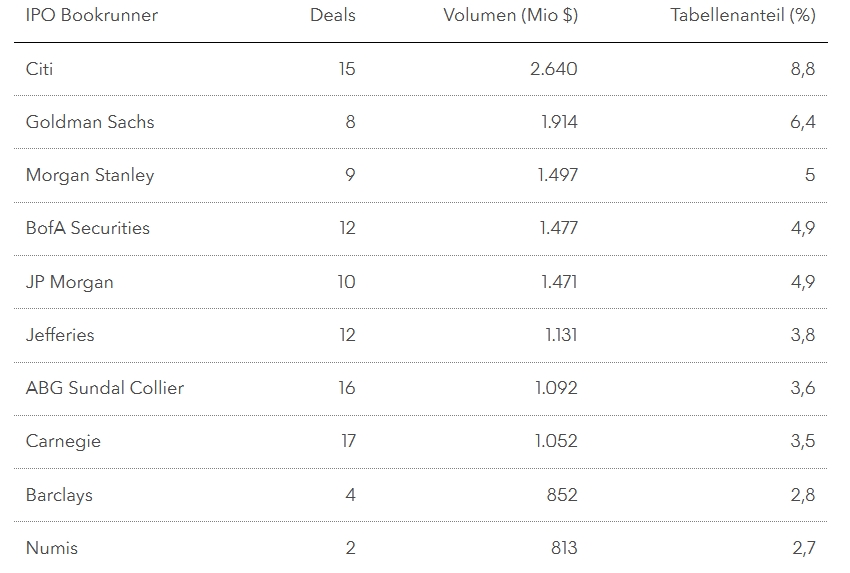Select the Barclays entry

click(59, 495)
